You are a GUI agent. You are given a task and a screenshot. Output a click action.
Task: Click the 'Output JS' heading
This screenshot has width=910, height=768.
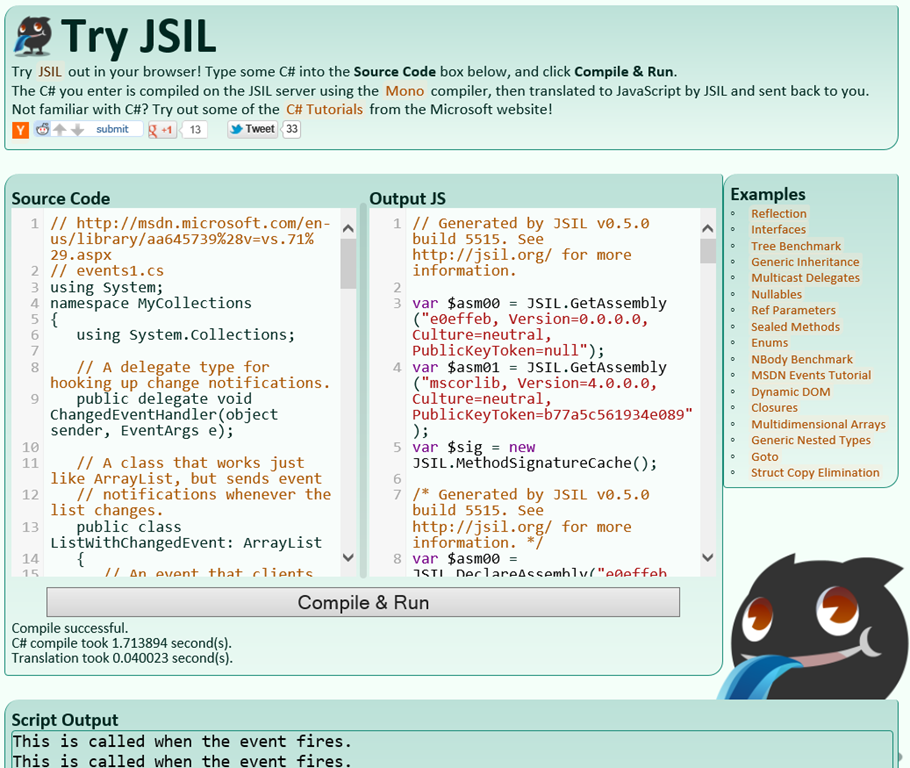pos(407,199)
